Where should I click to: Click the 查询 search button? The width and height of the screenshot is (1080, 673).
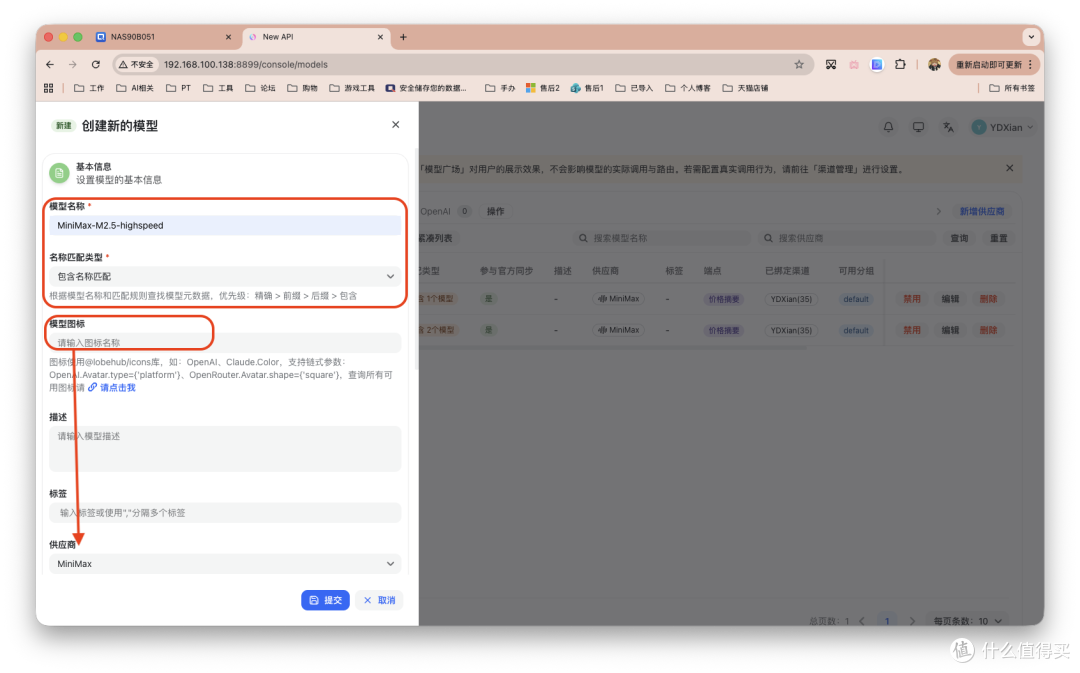(x=959, y=238)
